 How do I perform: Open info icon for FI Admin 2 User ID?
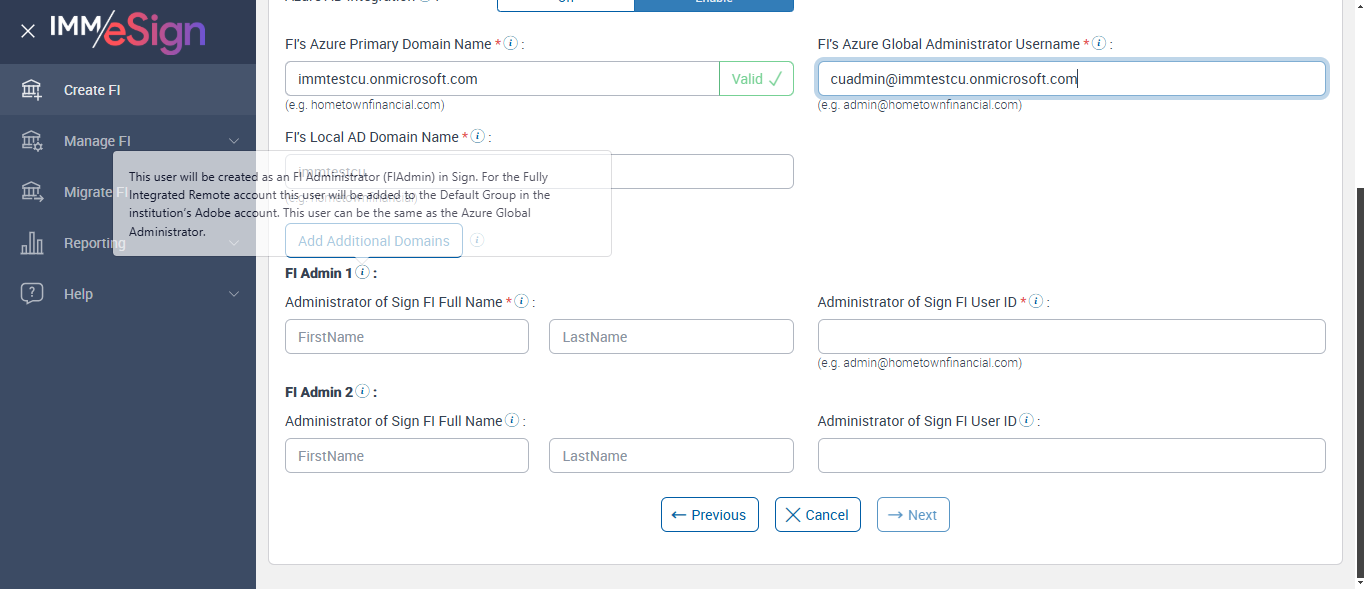click(x=1026, y=421)
